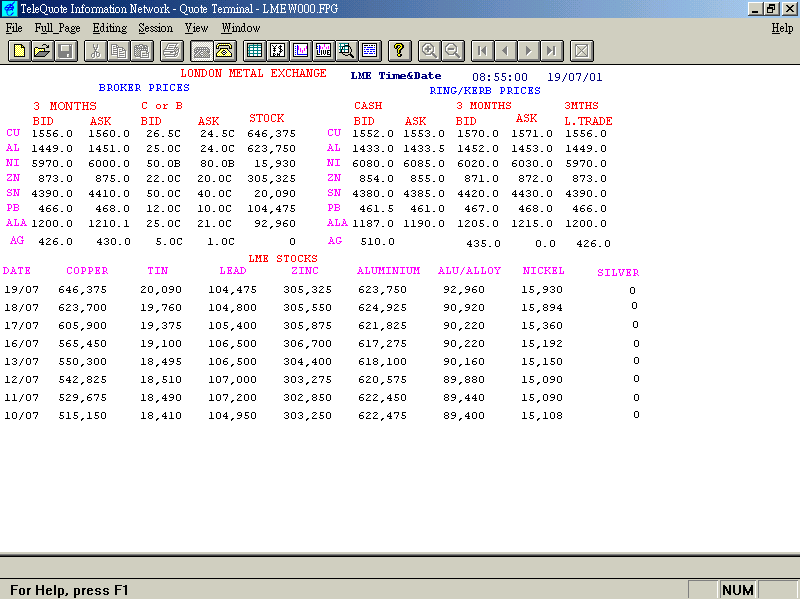The image size is (800, 600).
Task: Go to the last page arrow
Action: (552, 51)
